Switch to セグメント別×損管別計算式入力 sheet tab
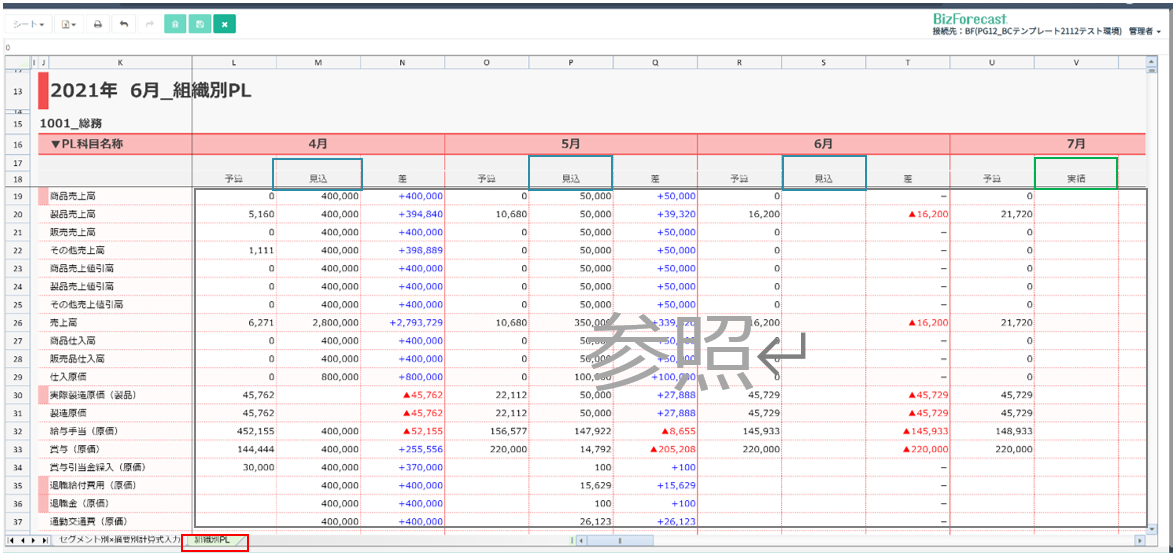The image size is (1173, 554). click(121, 540)
